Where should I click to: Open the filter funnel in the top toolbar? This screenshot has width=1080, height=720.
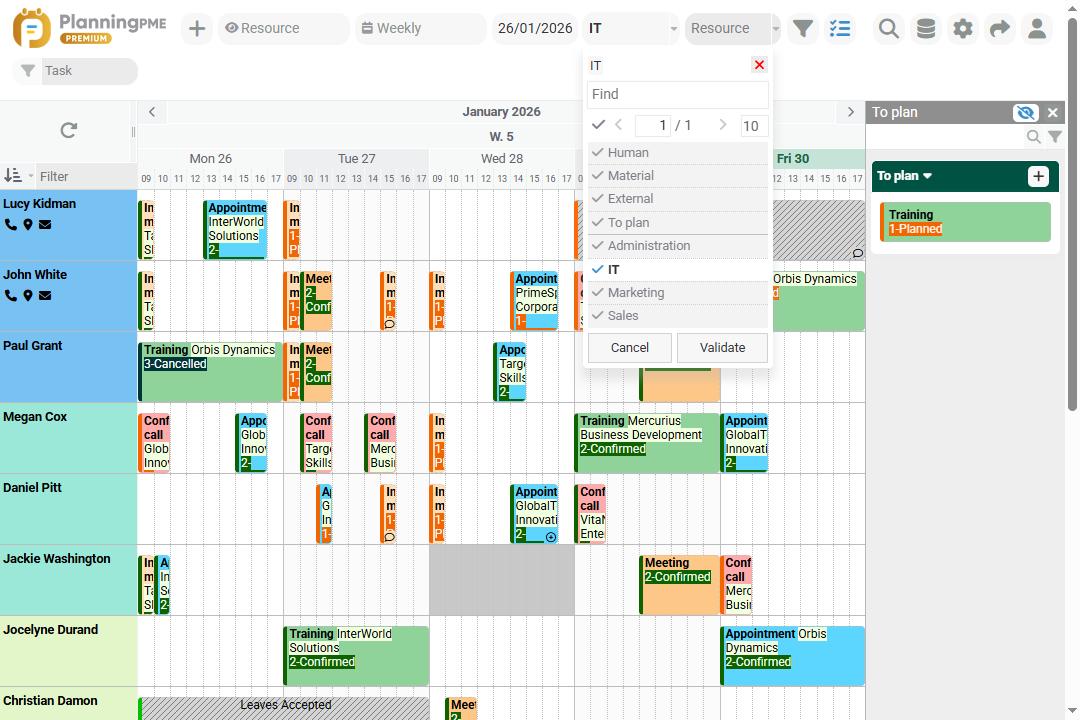coord(803,28)
